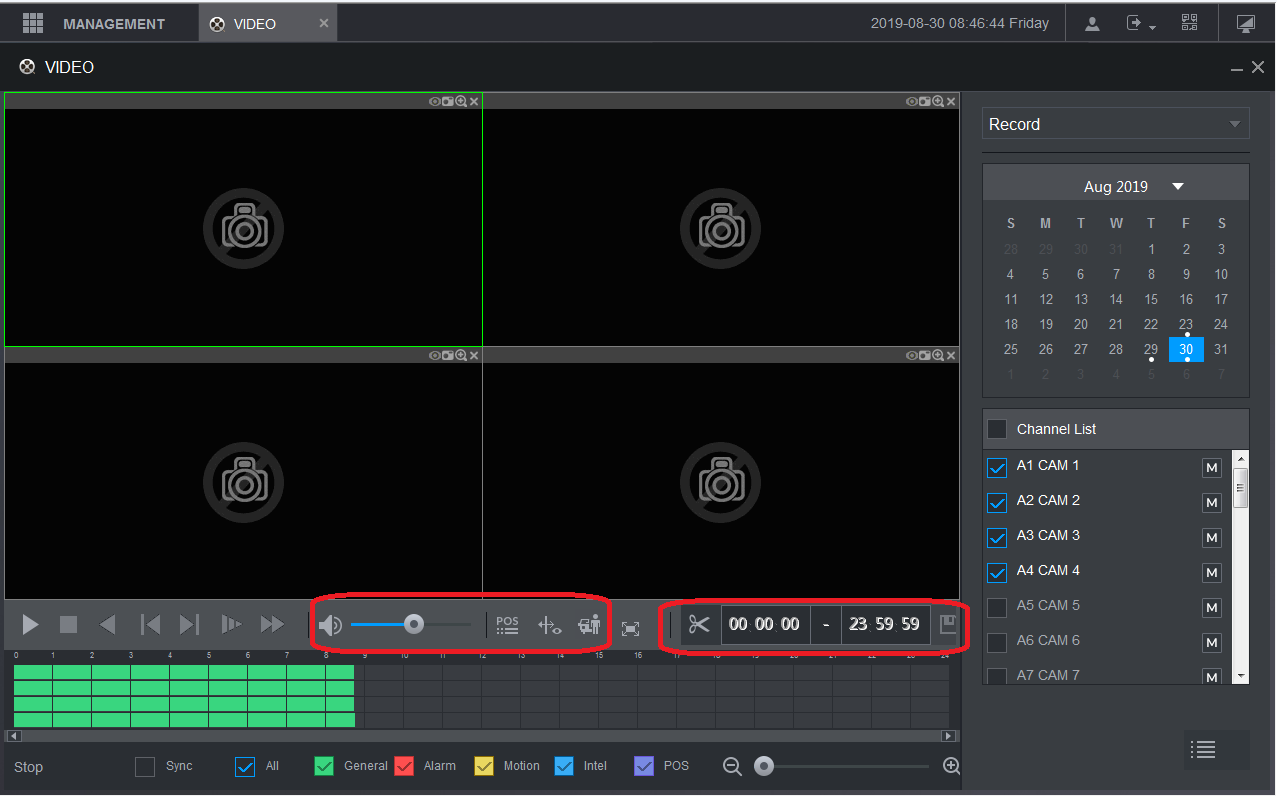Image resolution: width=1277 pixels, height=797 pixels.
Task: Mute audio with the speaker icon
Action: click(x=329, y=626)
